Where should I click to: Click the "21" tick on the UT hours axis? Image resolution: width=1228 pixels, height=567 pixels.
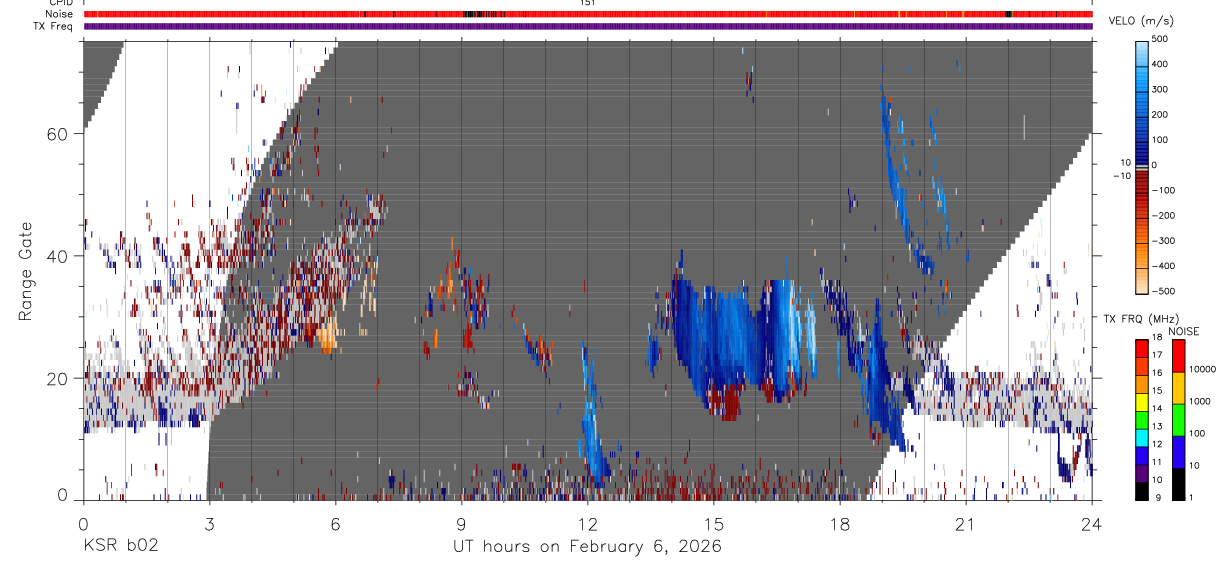tap(965, 524)
